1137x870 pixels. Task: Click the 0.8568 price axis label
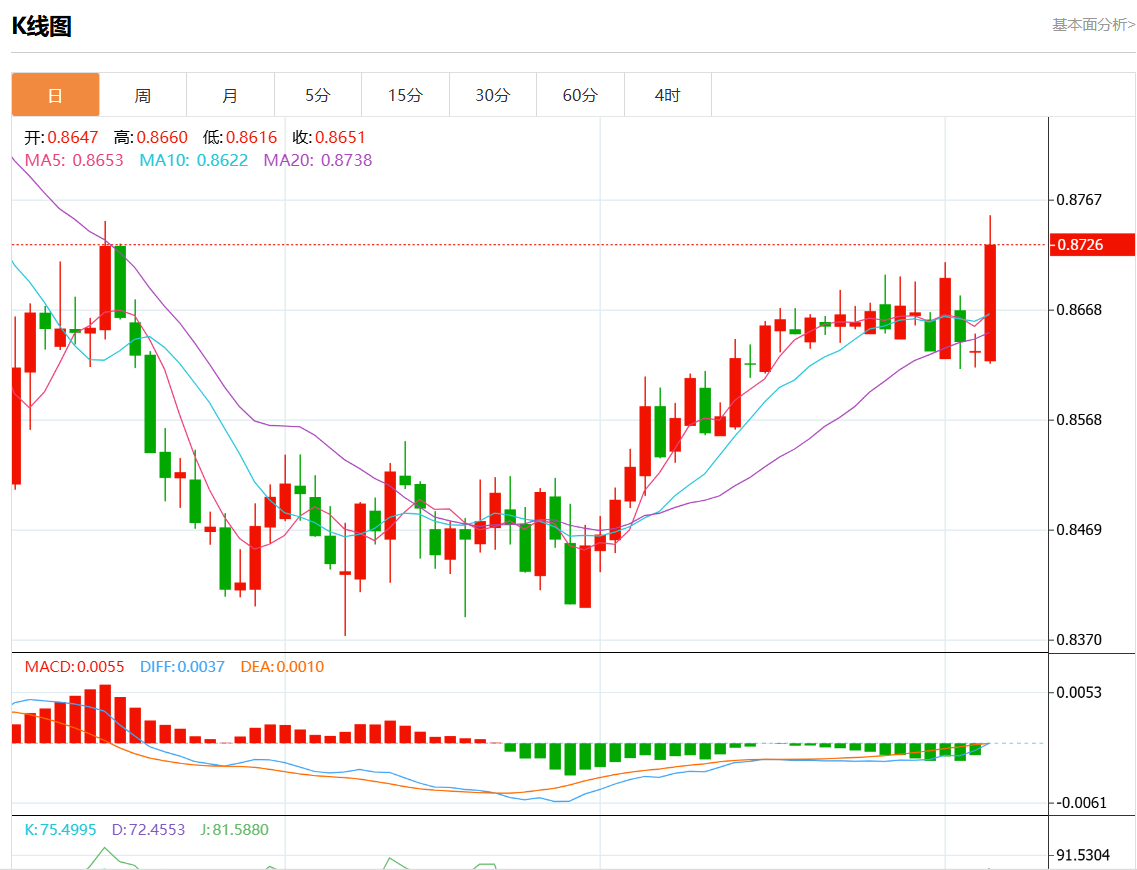(1078, 420)
